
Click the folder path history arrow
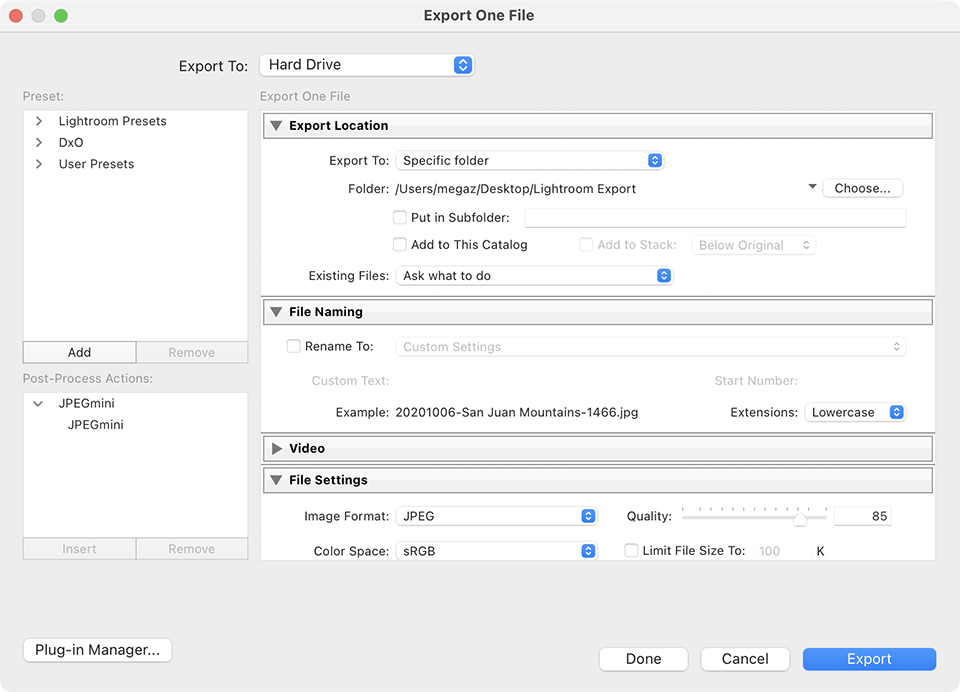812,187
